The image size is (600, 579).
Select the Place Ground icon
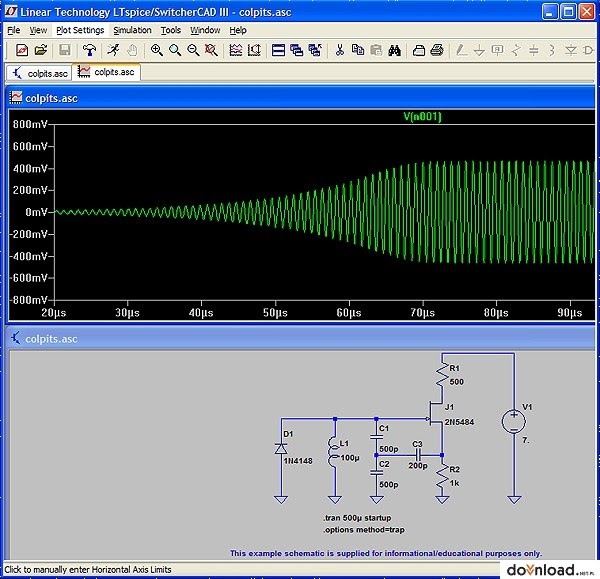(x=479, y=50)
